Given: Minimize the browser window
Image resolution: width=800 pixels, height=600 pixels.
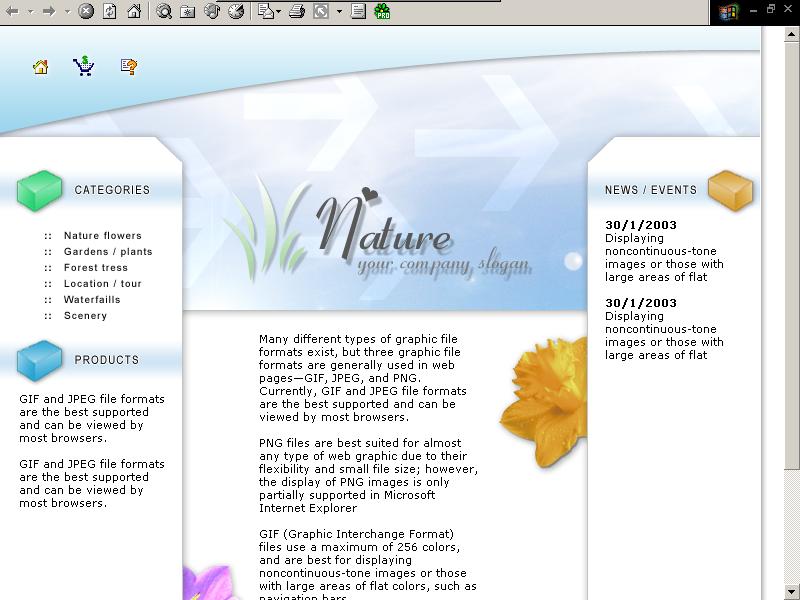Looking at the screenshot, I should tap(754, 10).
